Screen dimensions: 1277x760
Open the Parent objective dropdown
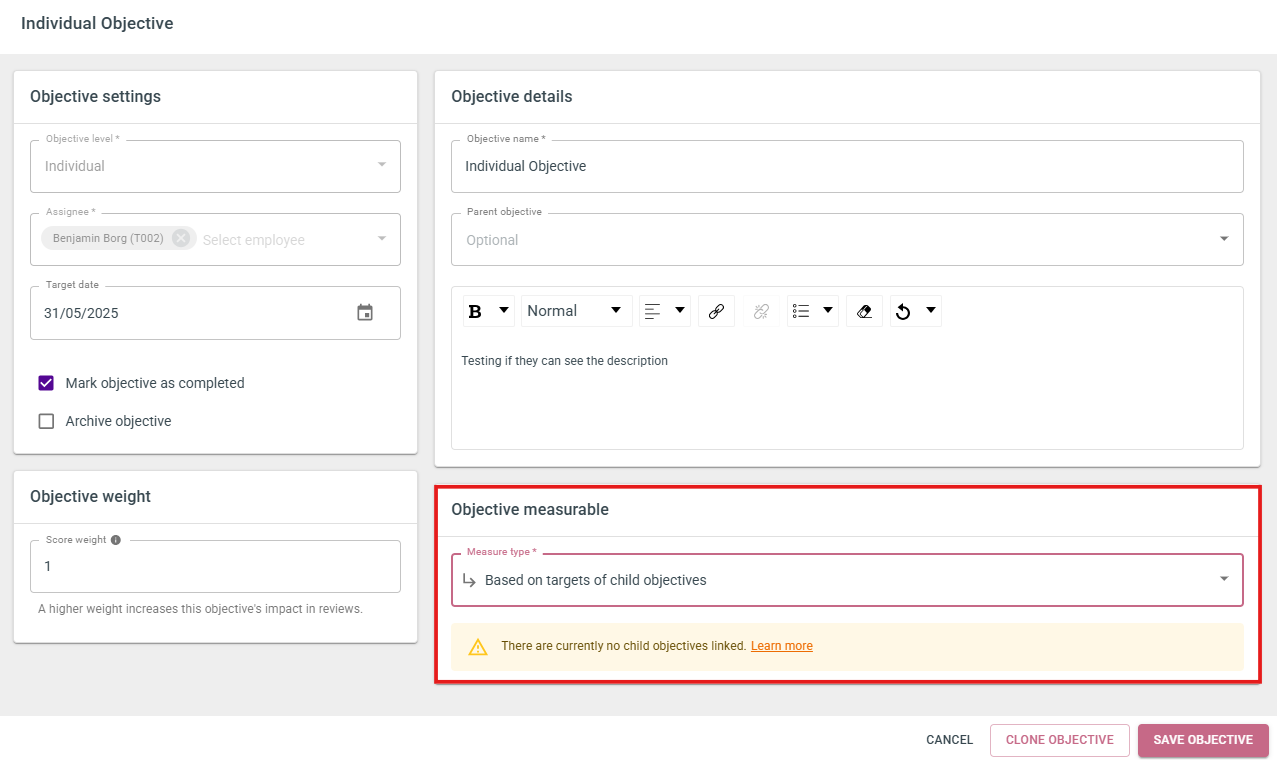click(x=847, y=239)
